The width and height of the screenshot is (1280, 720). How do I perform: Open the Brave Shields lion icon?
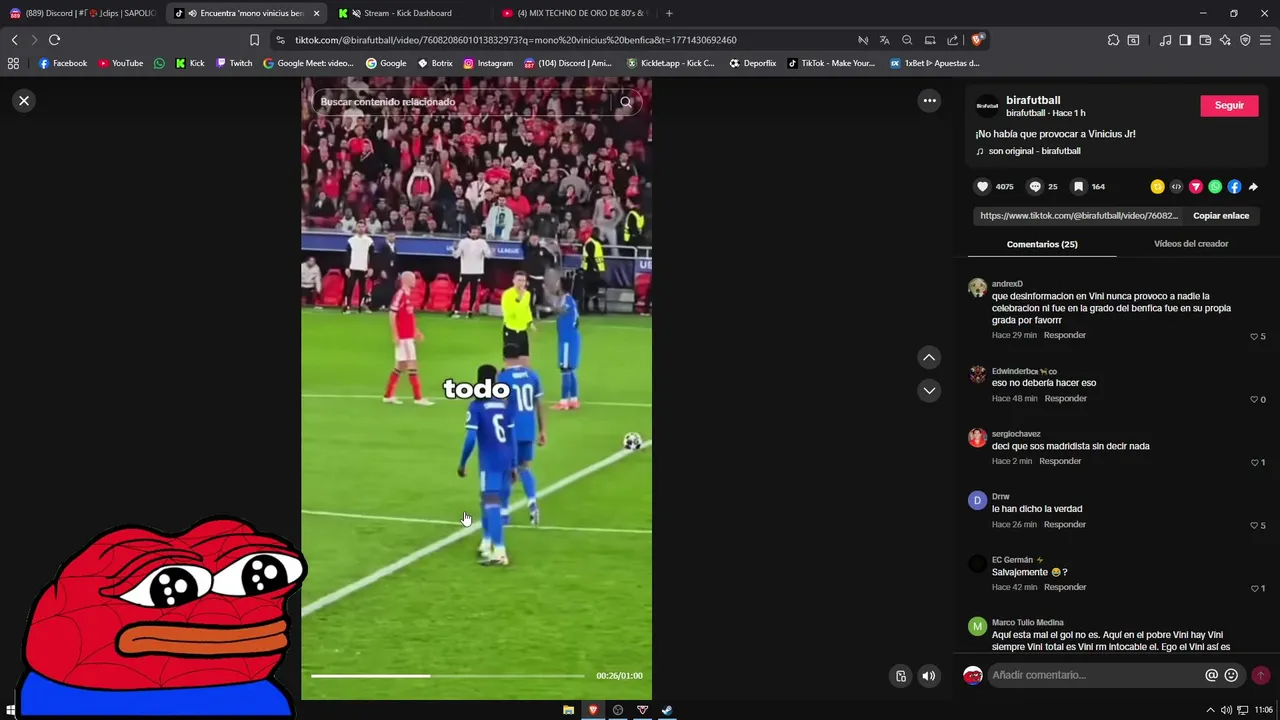pyautogui.click(x=977, y=40)
